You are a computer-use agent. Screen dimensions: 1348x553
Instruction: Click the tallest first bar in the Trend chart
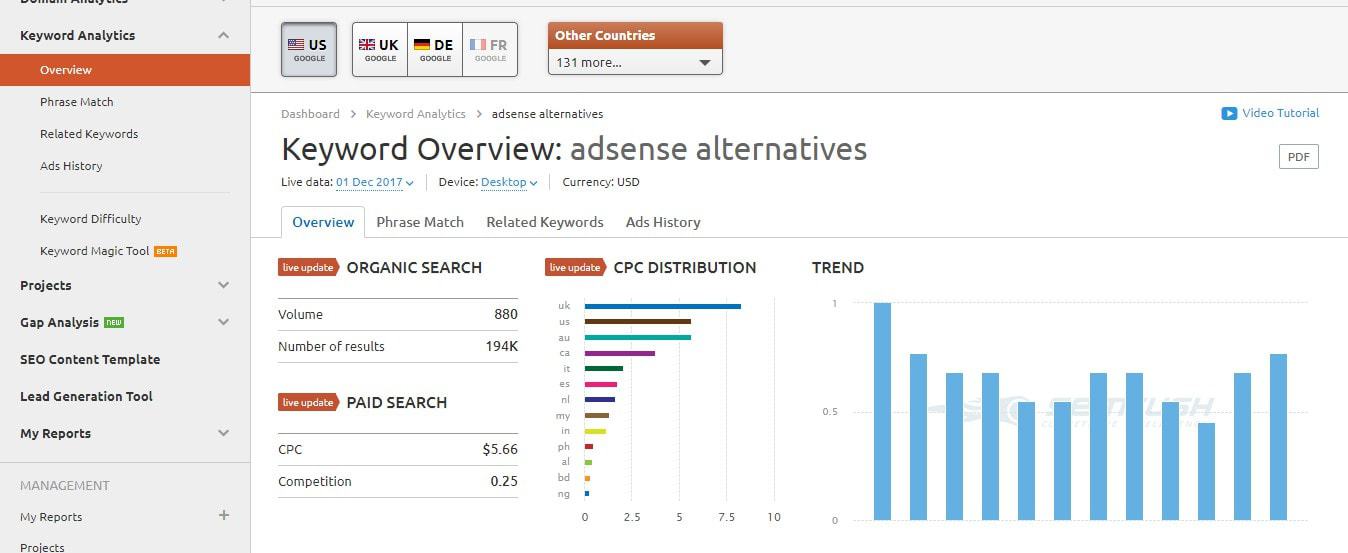(882, 411)
